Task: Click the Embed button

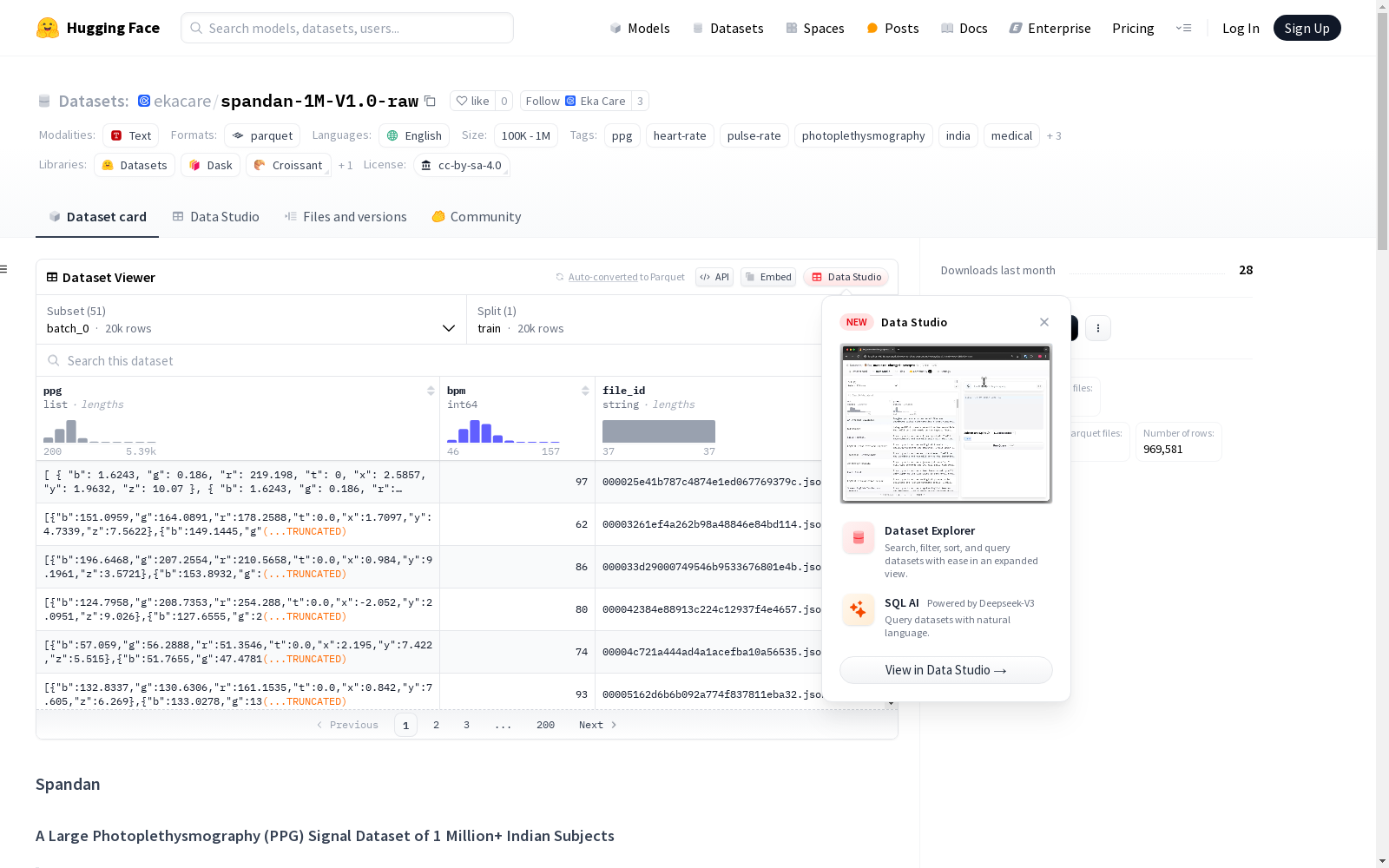Action: coord(768,277)
